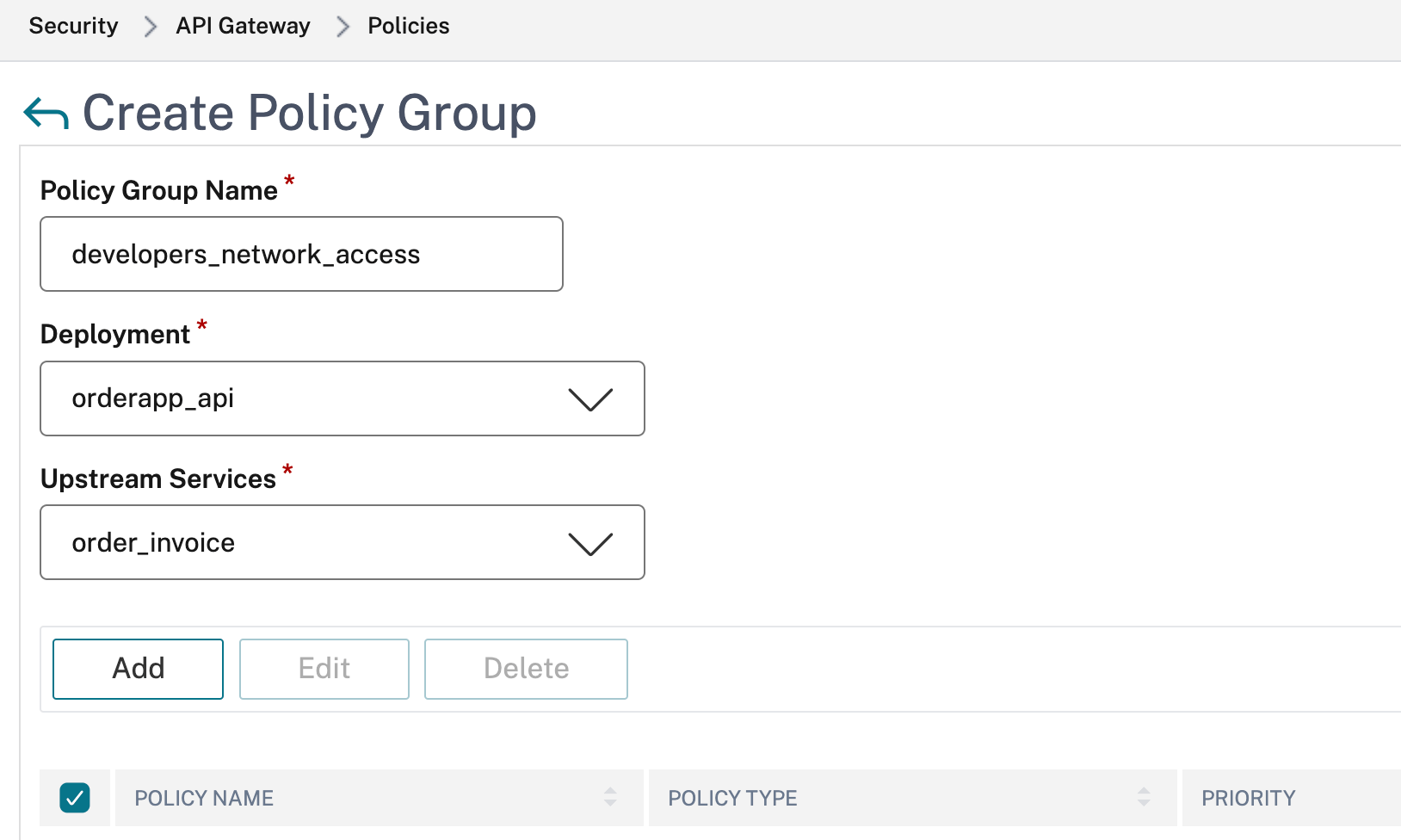Open Policies breadcrumb link
This screenshot has height=840, width=1401.
click(x=408, y=26)
